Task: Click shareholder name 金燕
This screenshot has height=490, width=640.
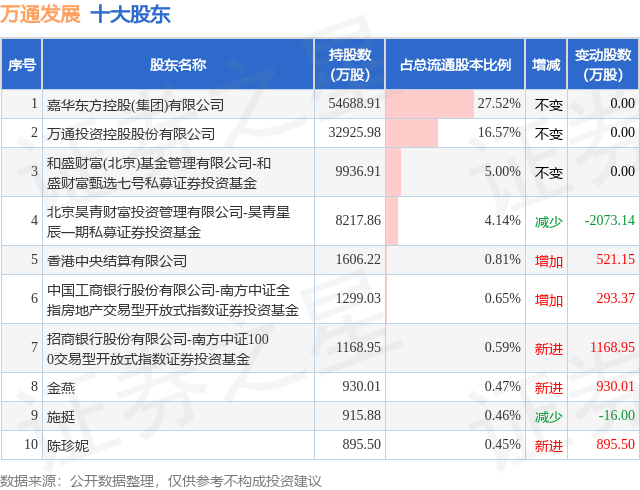Action: click(x=61, y=388)
